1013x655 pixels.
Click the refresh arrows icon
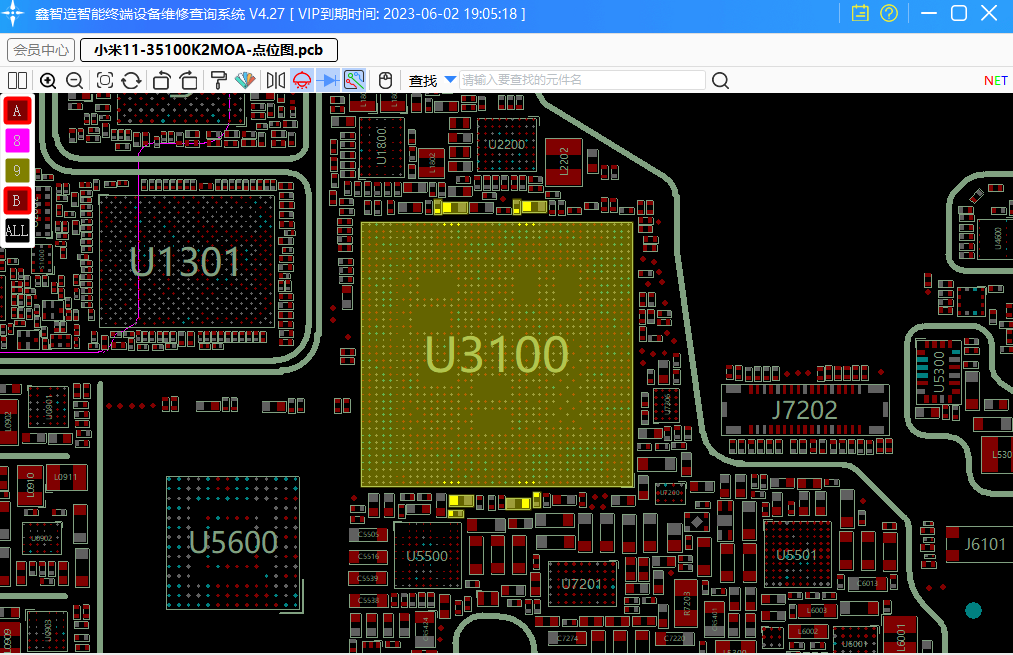point(131,81)
